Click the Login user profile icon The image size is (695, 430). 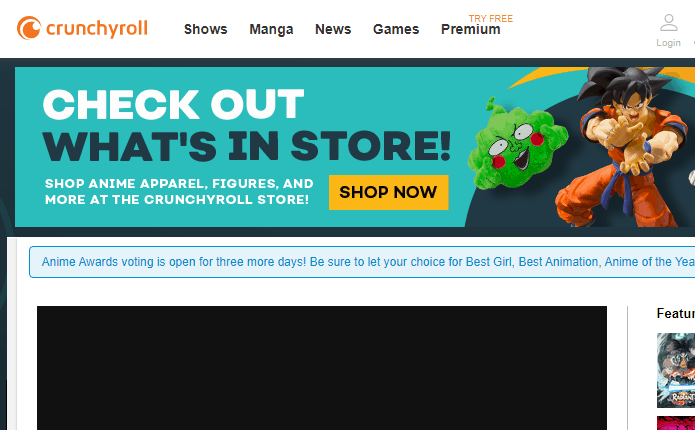668,23
